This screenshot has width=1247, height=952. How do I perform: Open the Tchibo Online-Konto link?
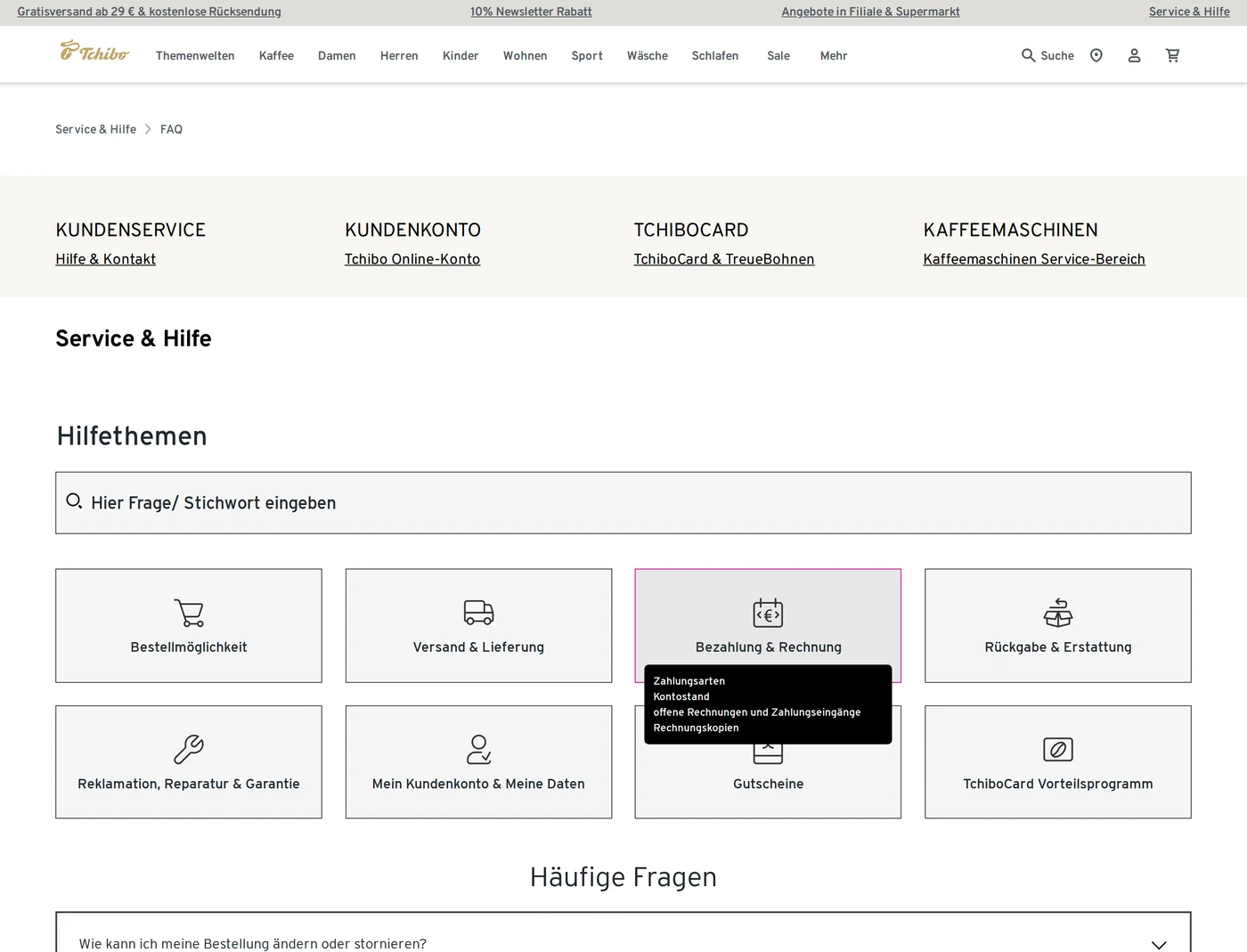(412, 259)
